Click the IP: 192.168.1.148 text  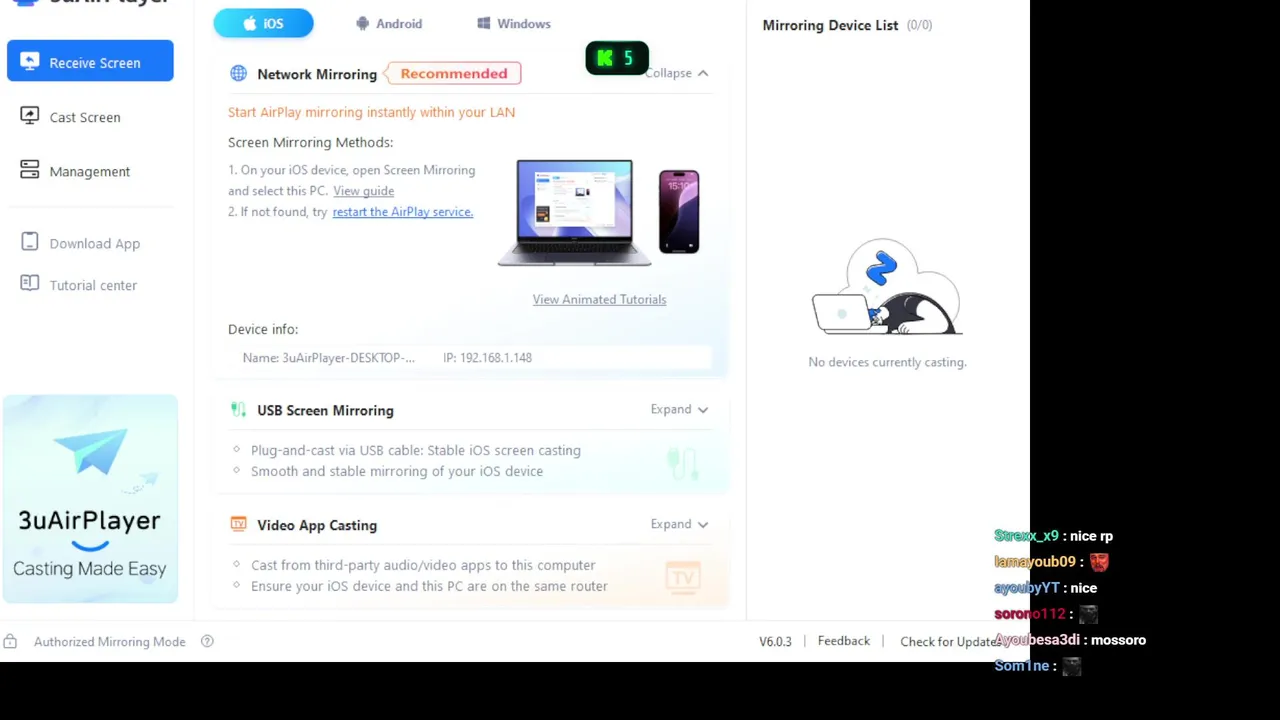[x=487, y=357]
